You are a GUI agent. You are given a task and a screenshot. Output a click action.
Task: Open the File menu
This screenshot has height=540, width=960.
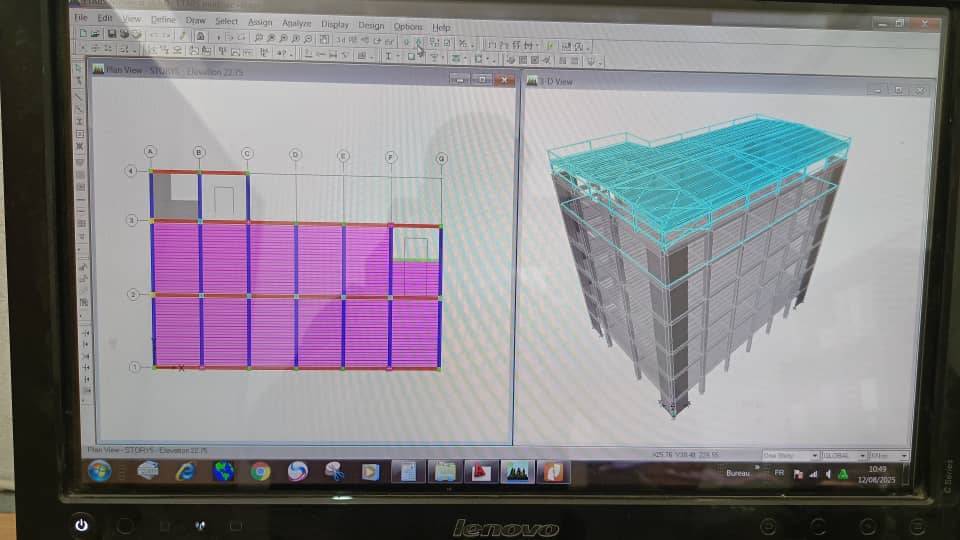pyautogui.click(x=81, y=18)
